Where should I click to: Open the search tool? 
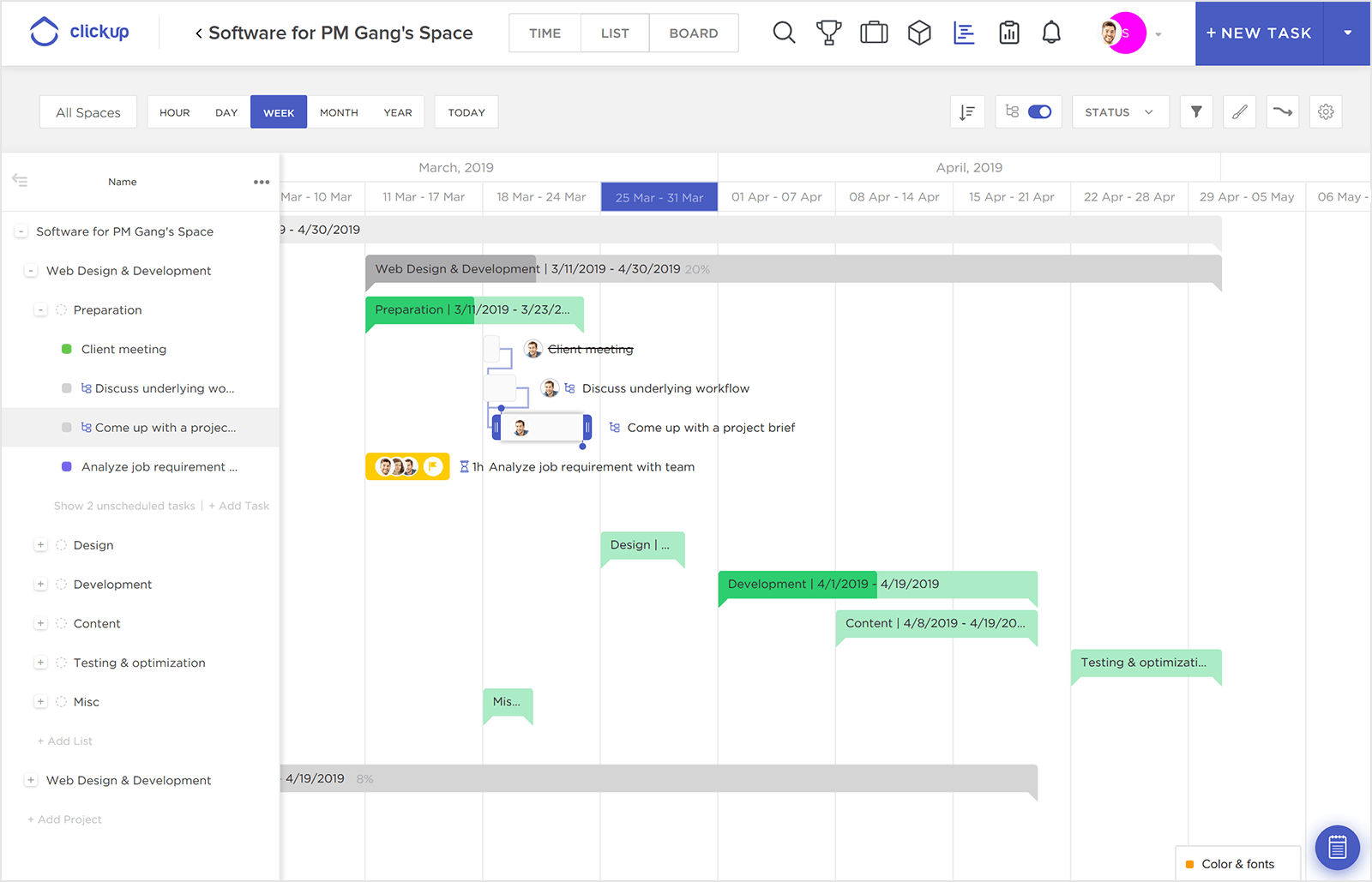(784, 33)
